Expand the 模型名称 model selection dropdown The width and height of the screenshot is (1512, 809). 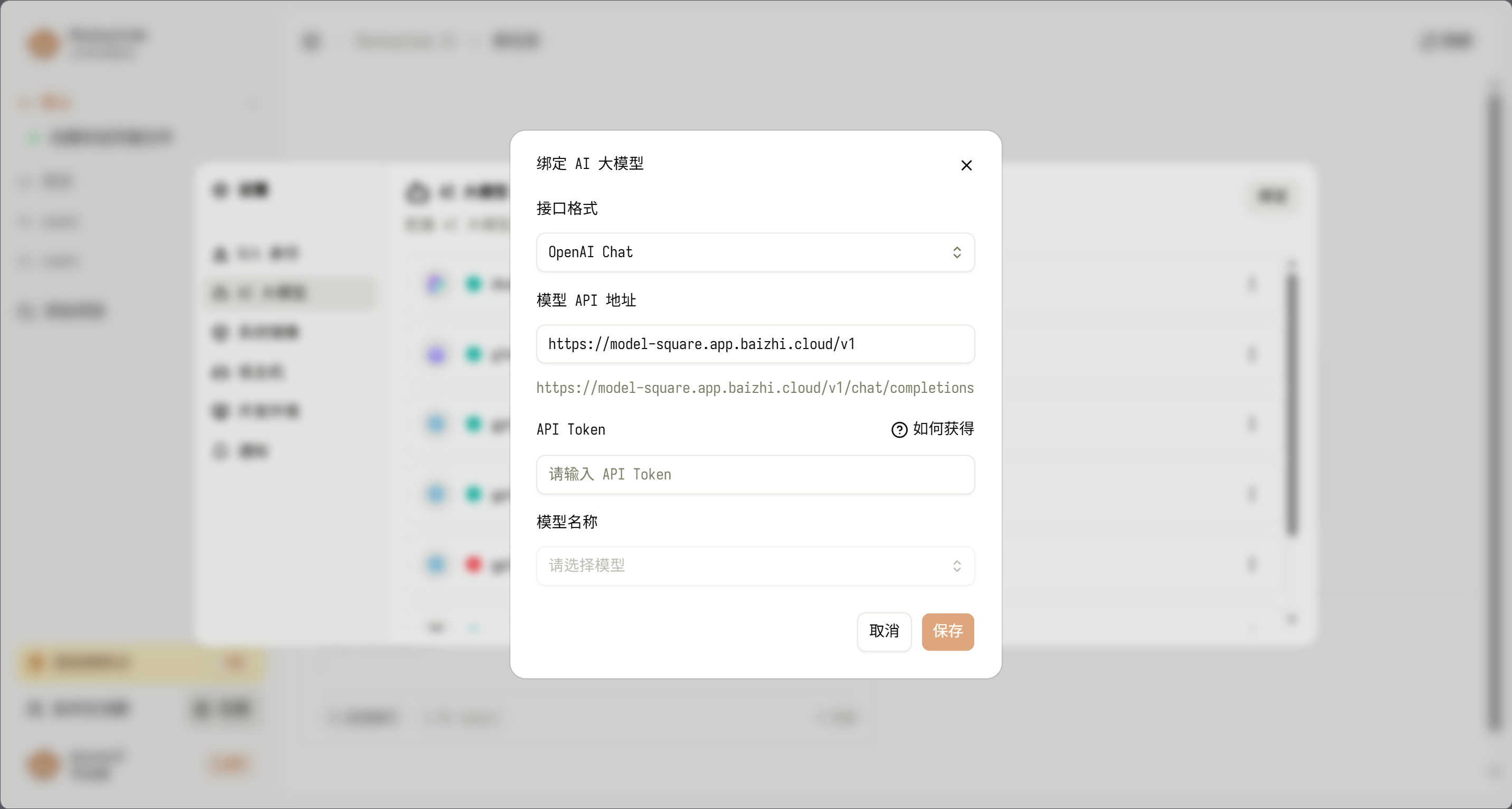755,566
